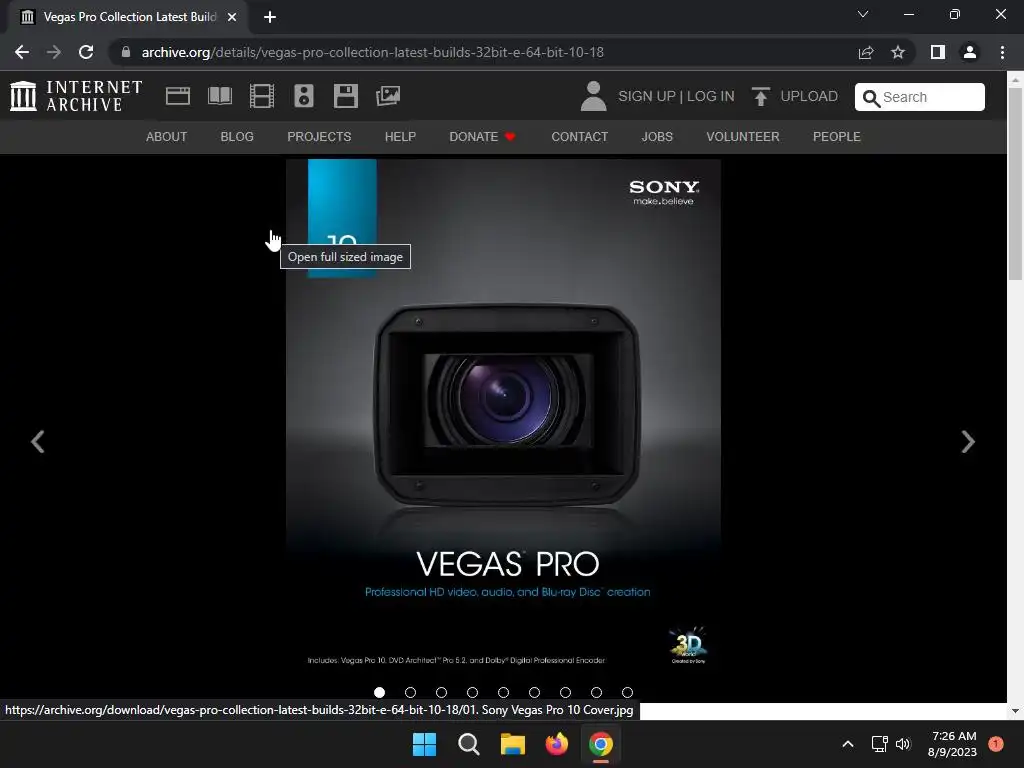Show next image with right chevron

pos(968,441)
